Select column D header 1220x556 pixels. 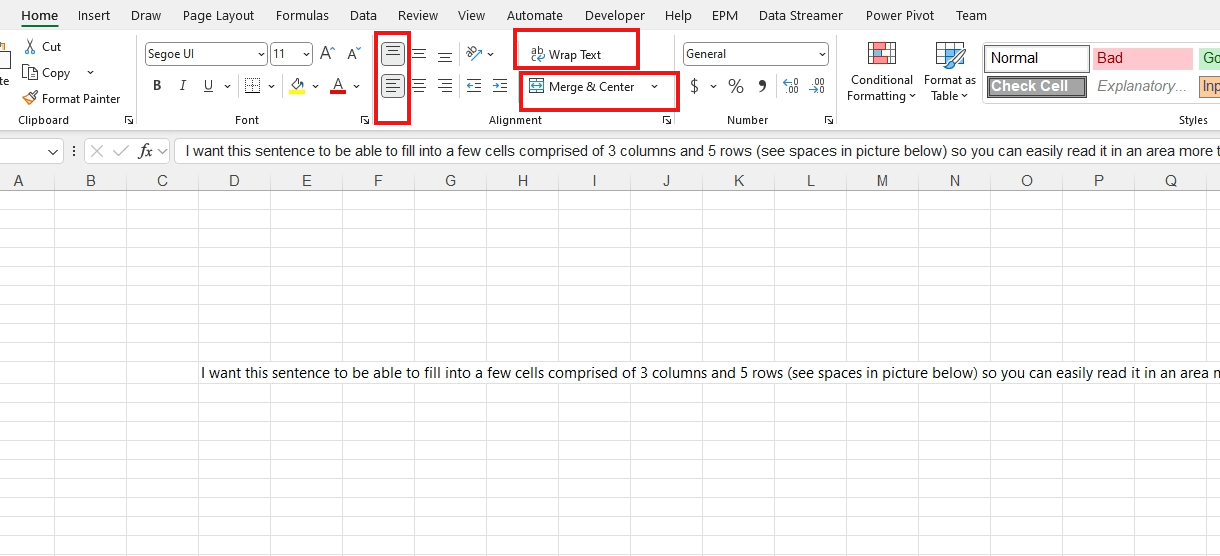234,181
